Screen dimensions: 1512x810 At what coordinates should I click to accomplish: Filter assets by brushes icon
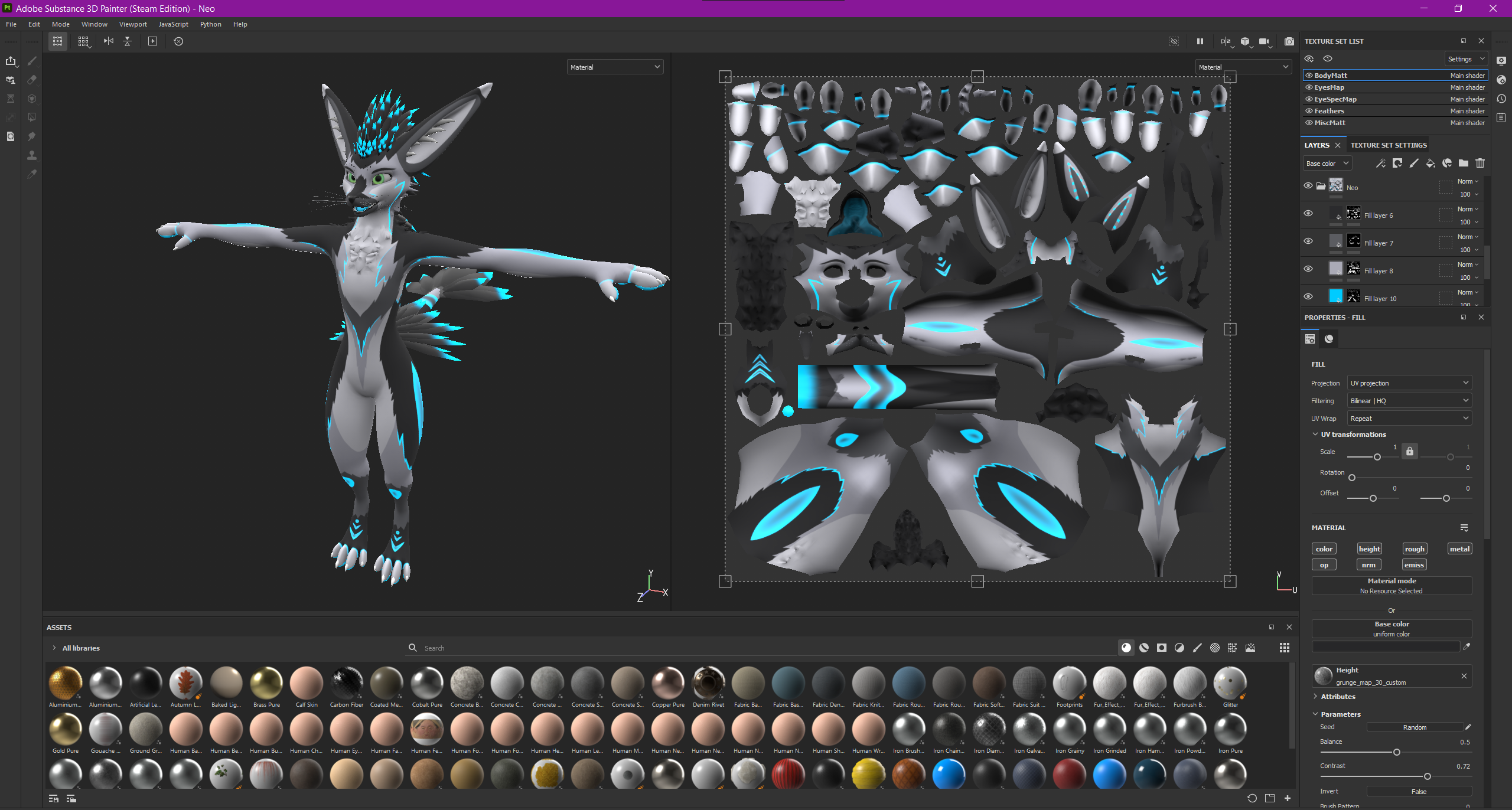(1197, 648)
